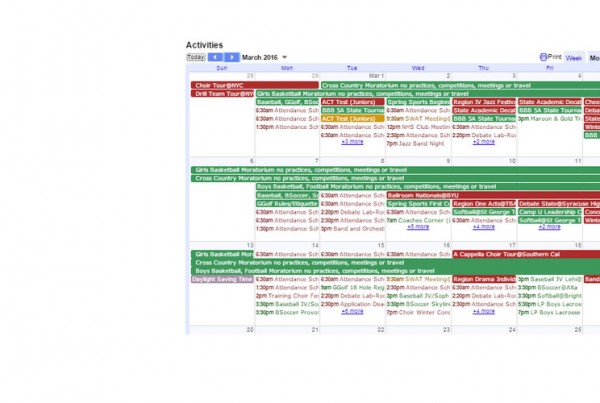The width and height of the screenshot is (600, 403).
Task: Open the 7am Coaches Corner event
Action: [418, 220]
